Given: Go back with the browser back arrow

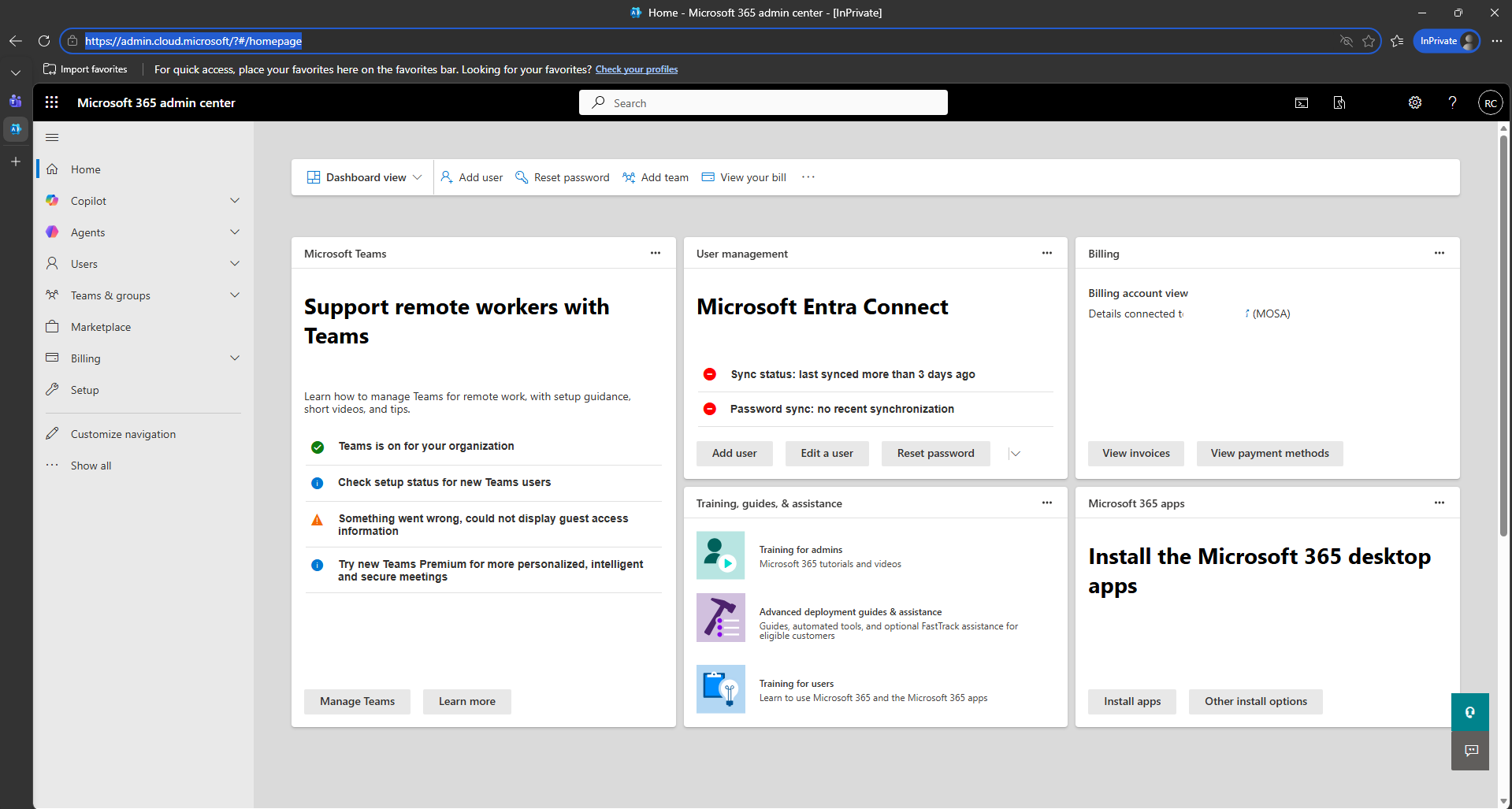Looking at the screenshot, I should click(16, 41).
